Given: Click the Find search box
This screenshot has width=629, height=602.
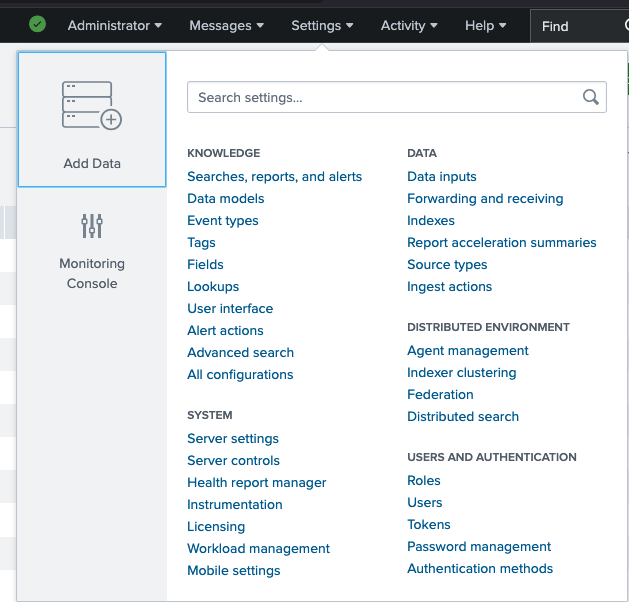Looking at the screenshot, I should 580,26.
